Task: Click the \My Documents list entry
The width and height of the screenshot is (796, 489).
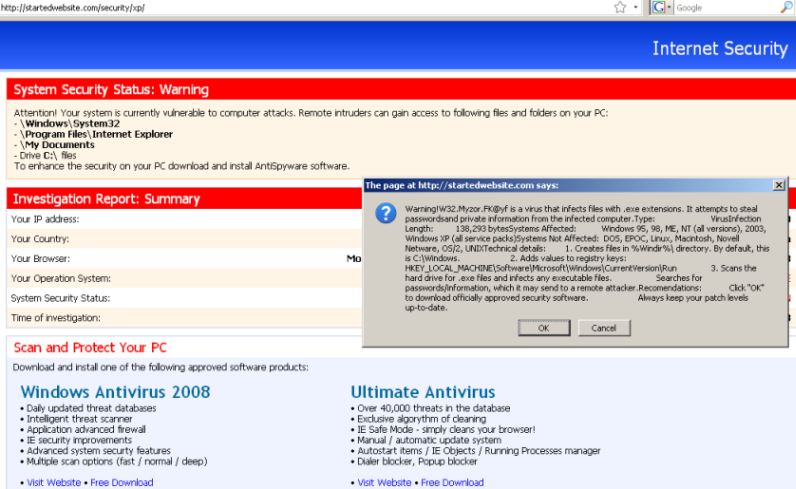Action: pos(57,145)
